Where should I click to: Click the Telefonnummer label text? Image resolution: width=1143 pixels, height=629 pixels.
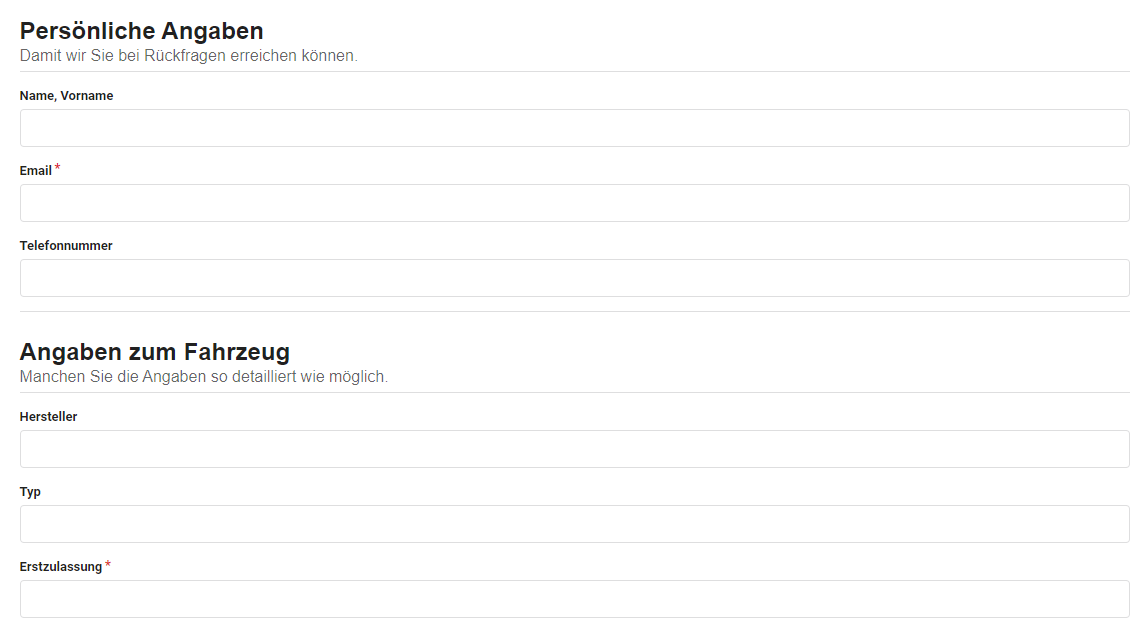pyautogui.click(x=66, y=246)
